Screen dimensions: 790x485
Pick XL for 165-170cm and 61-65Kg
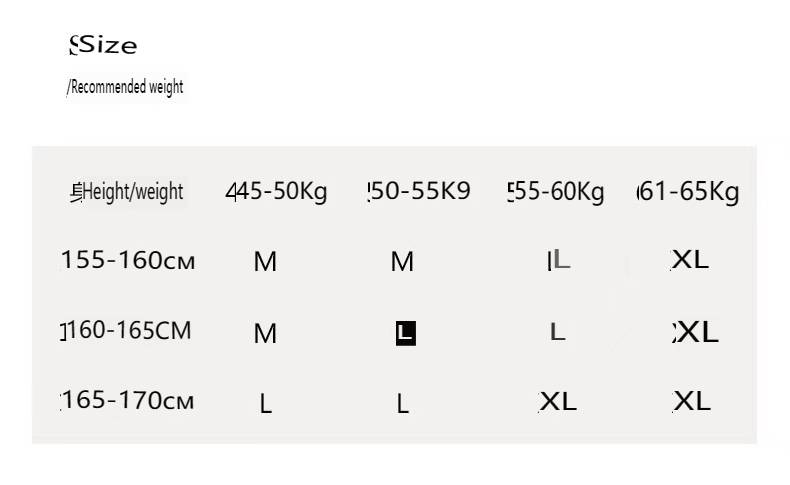coord(691,401)
